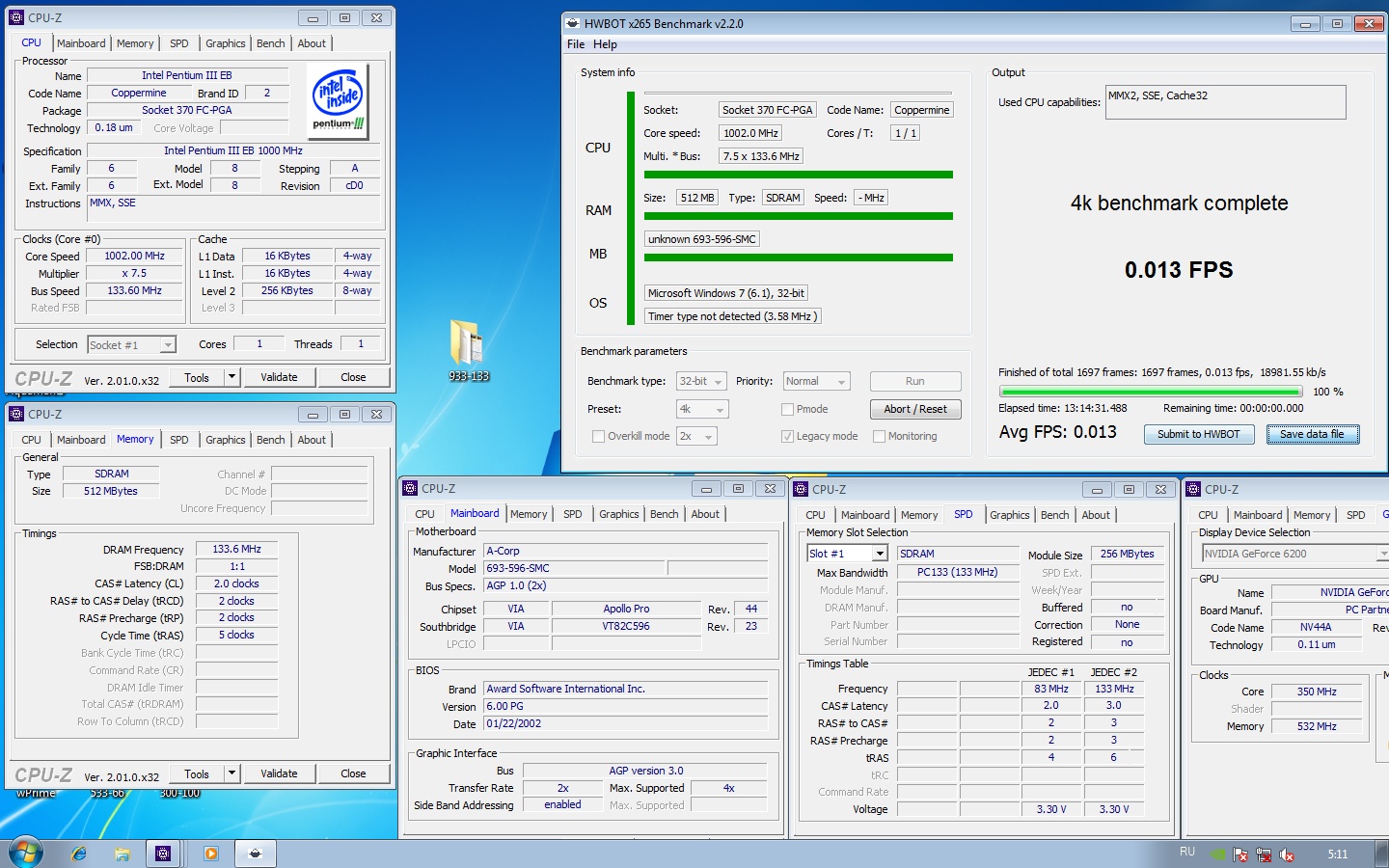Open Windows Media Player from the taskbar

[x=210, y=854]
